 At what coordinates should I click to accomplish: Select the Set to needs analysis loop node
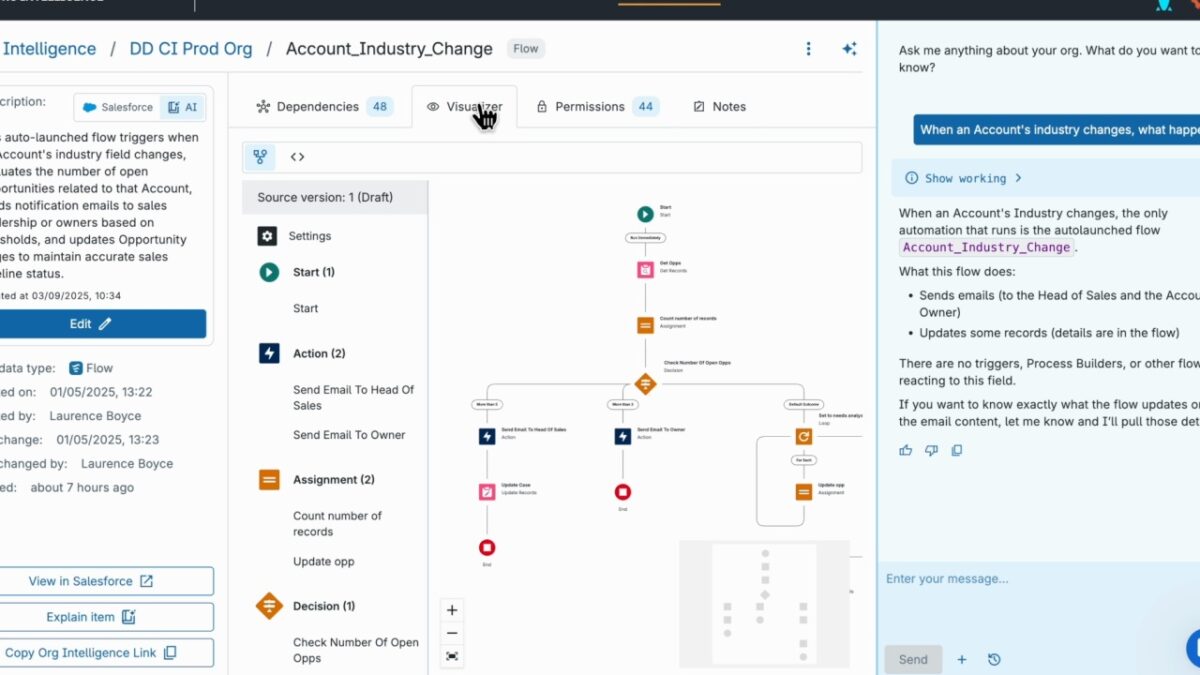coord(804,436)
